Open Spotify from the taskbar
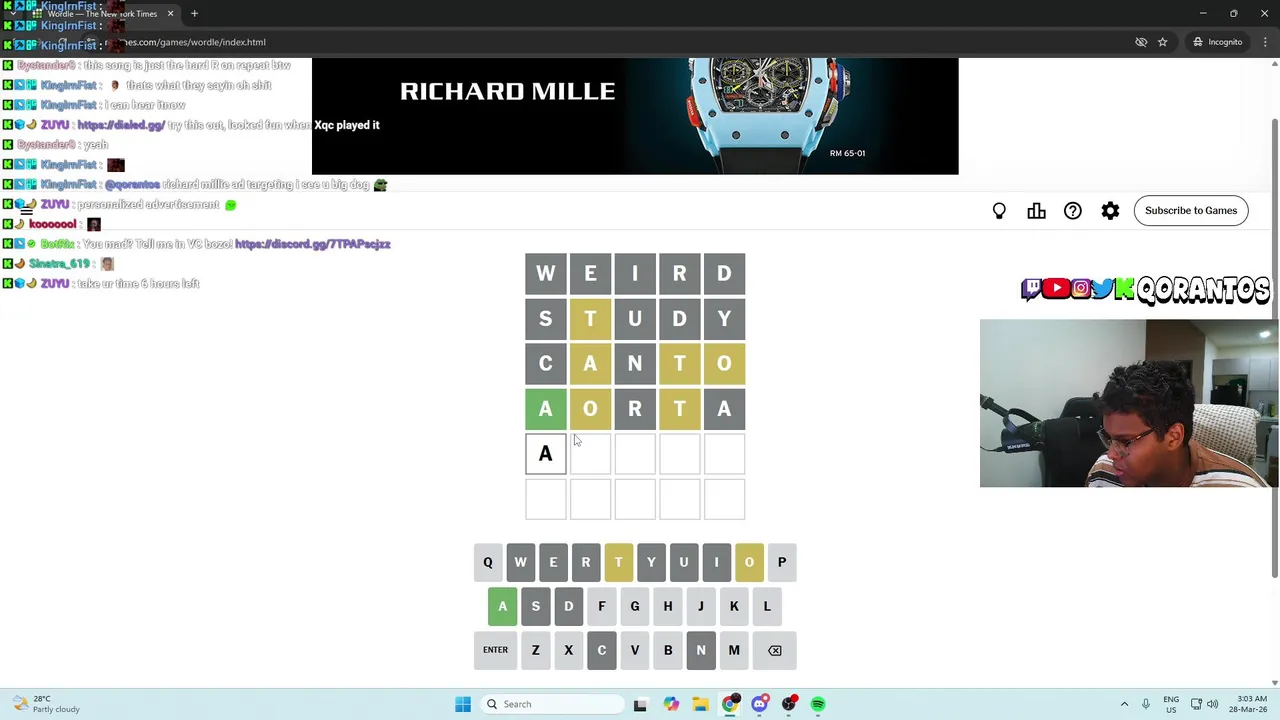 pos(818,704)
